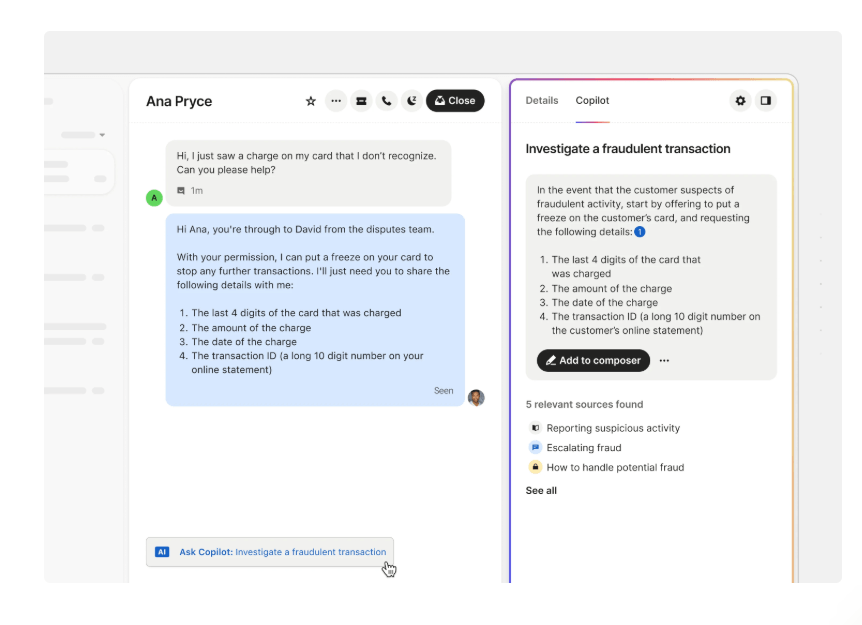Open Reporting suspicious activity source
This screenshot has height=625, width=862.
pos(612,428)
